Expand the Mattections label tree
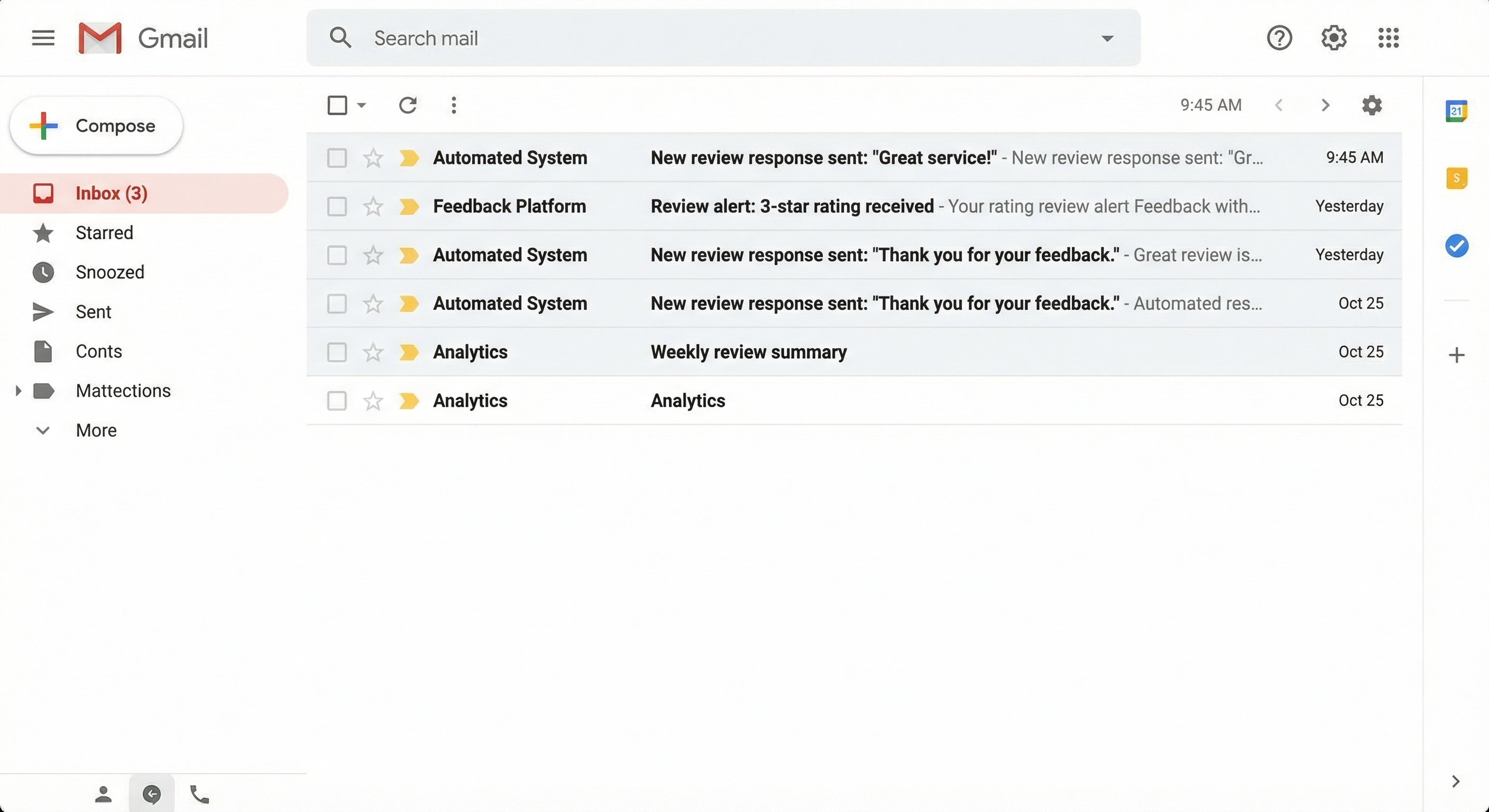The width and height of the screenshot is (1489, 812). click(18, 391)
